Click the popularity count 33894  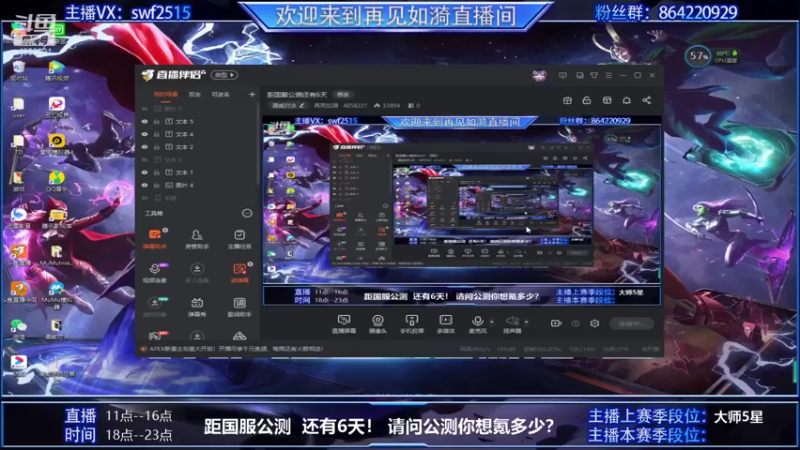(x=391, y=106)
